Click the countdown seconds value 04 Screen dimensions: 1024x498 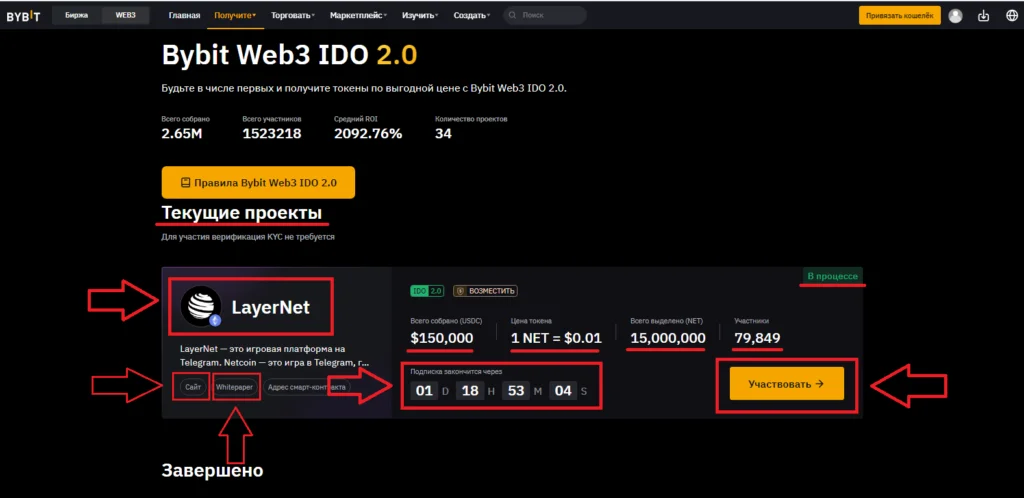562,391
